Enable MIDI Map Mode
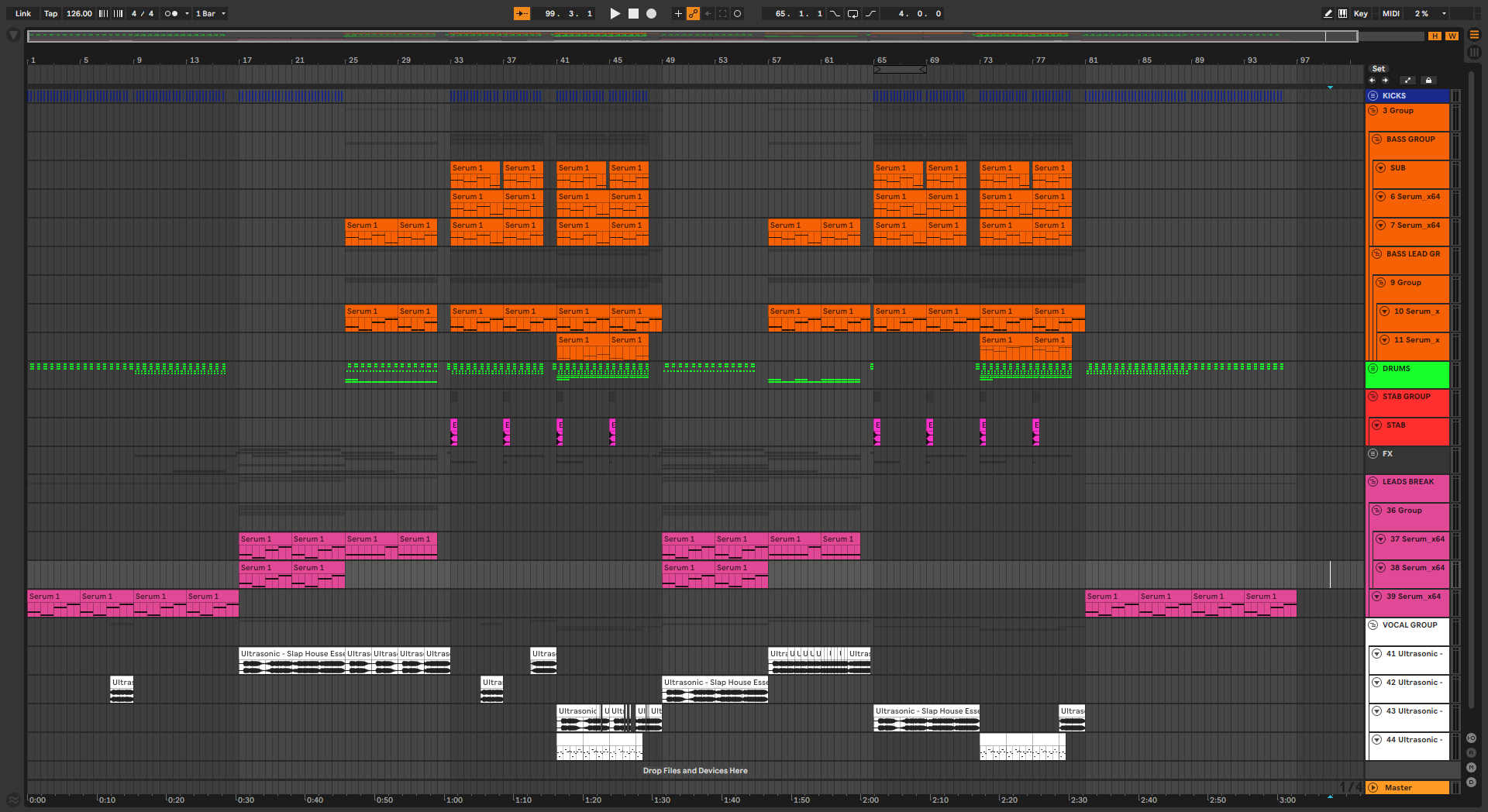The width and height of the screenshot is (1488, 812). tap(1391, 13)
